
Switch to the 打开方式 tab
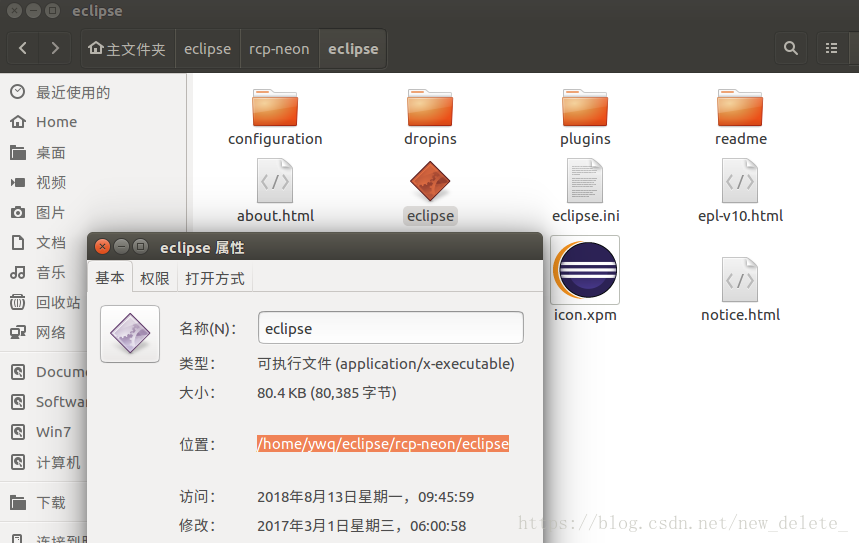pos(215,278)
